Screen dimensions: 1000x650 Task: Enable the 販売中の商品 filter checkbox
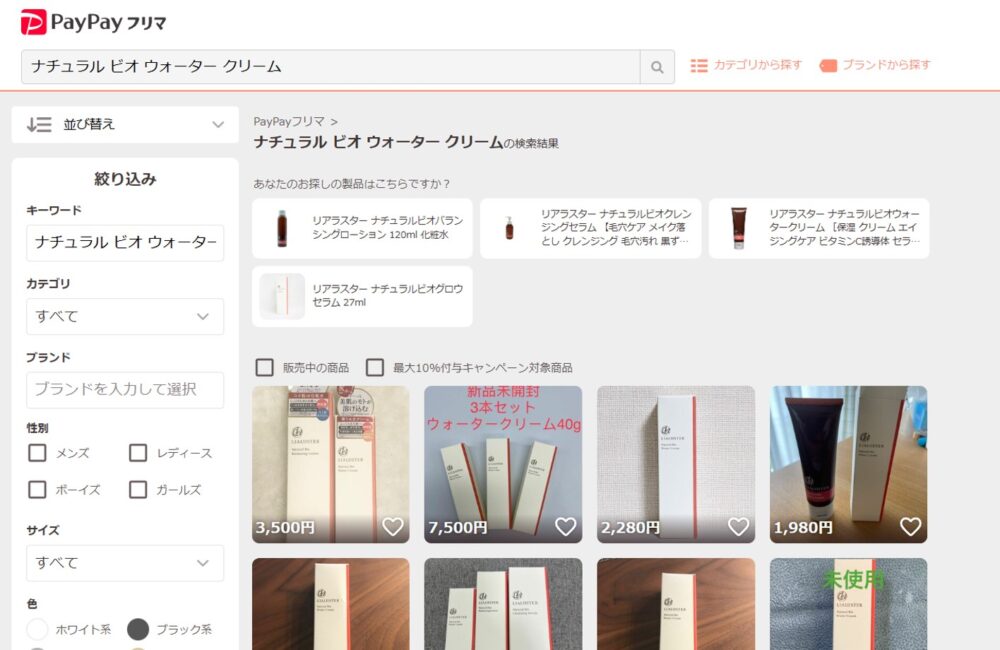[265, 367]
